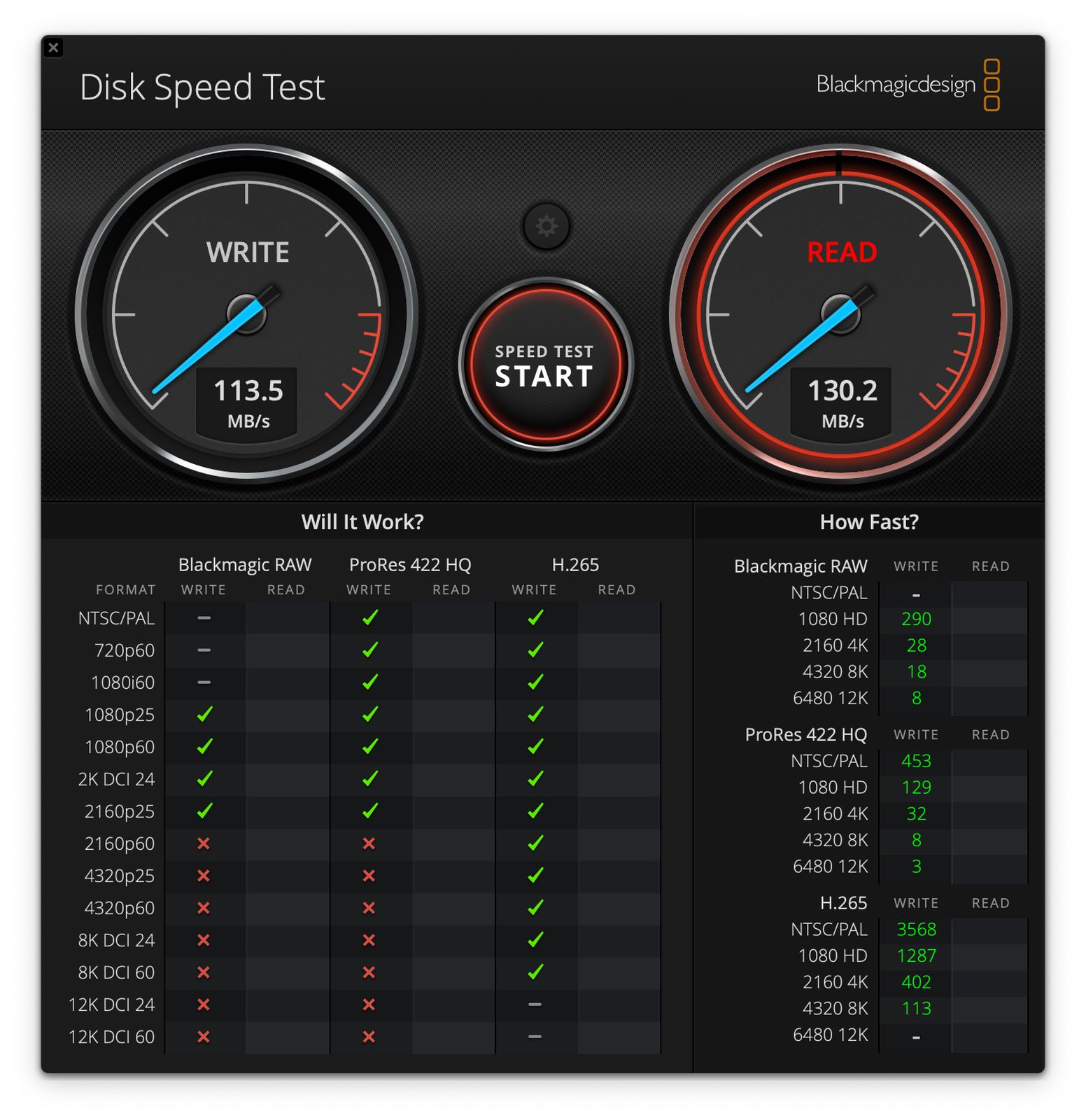This screenshot has width=1086, height=1120.
Task: Click the H.265 write checkmark for 4320p25
Action: [535, 876]
